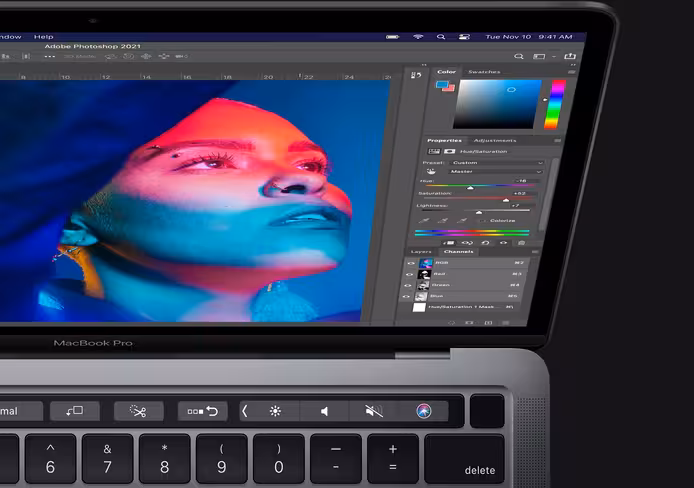Open Photoshop search icon in options bar
The width and height of the screenshot is (694, 488).
[519, 56]
